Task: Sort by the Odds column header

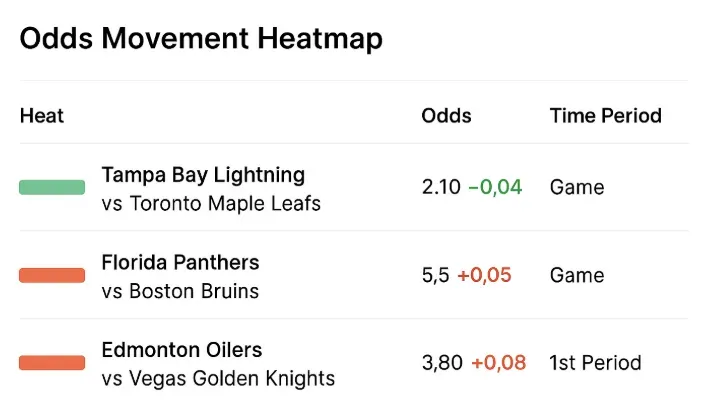Action: pyautogui.click(x=447, y=116)
